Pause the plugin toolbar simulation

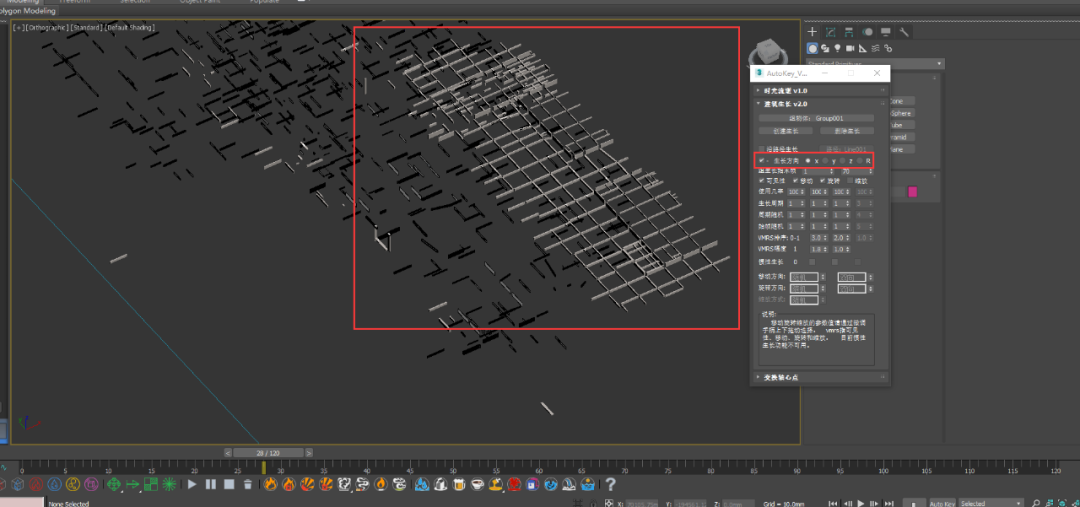point(211,484)
